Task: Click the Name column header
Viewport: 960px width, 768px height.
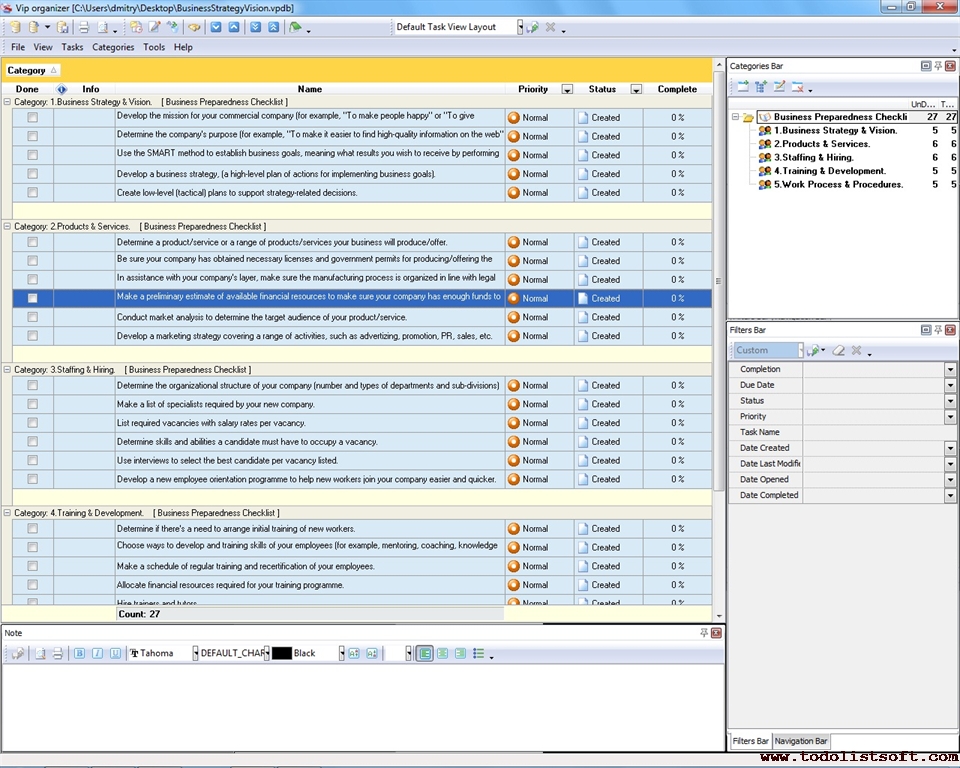Action: (310, 89)
